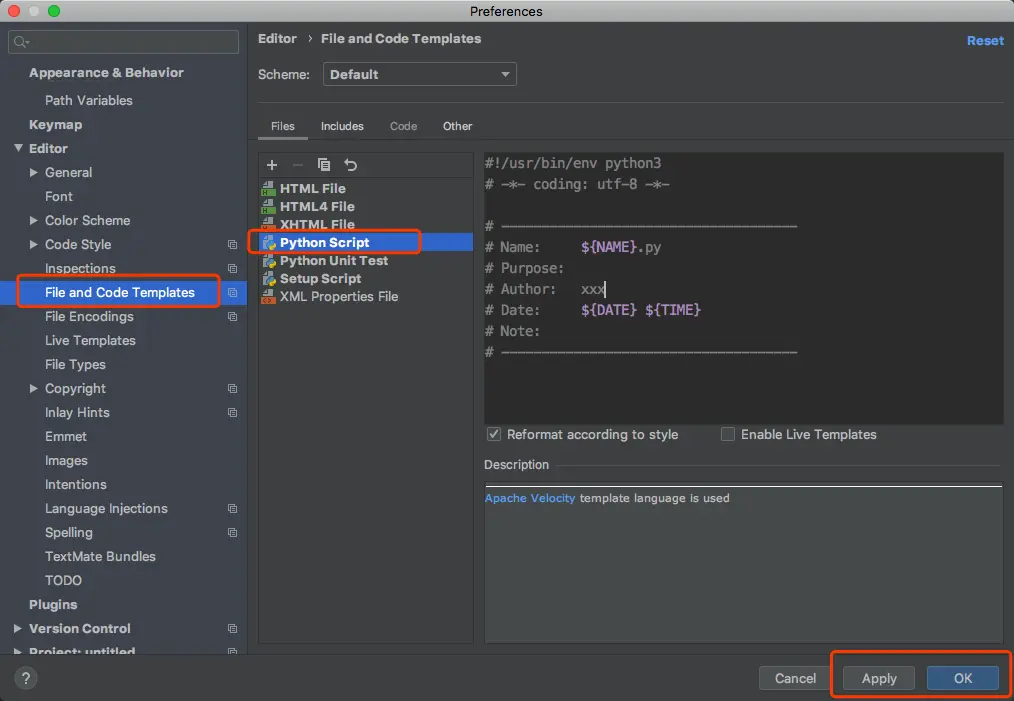Click the HTML File template icon

click(x=268, y=189)
